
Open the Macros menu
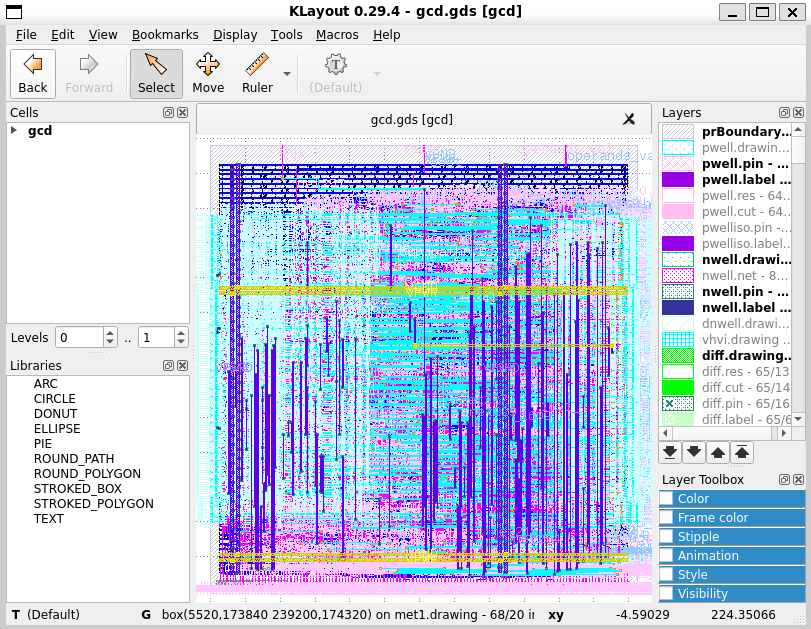[337, 35]
